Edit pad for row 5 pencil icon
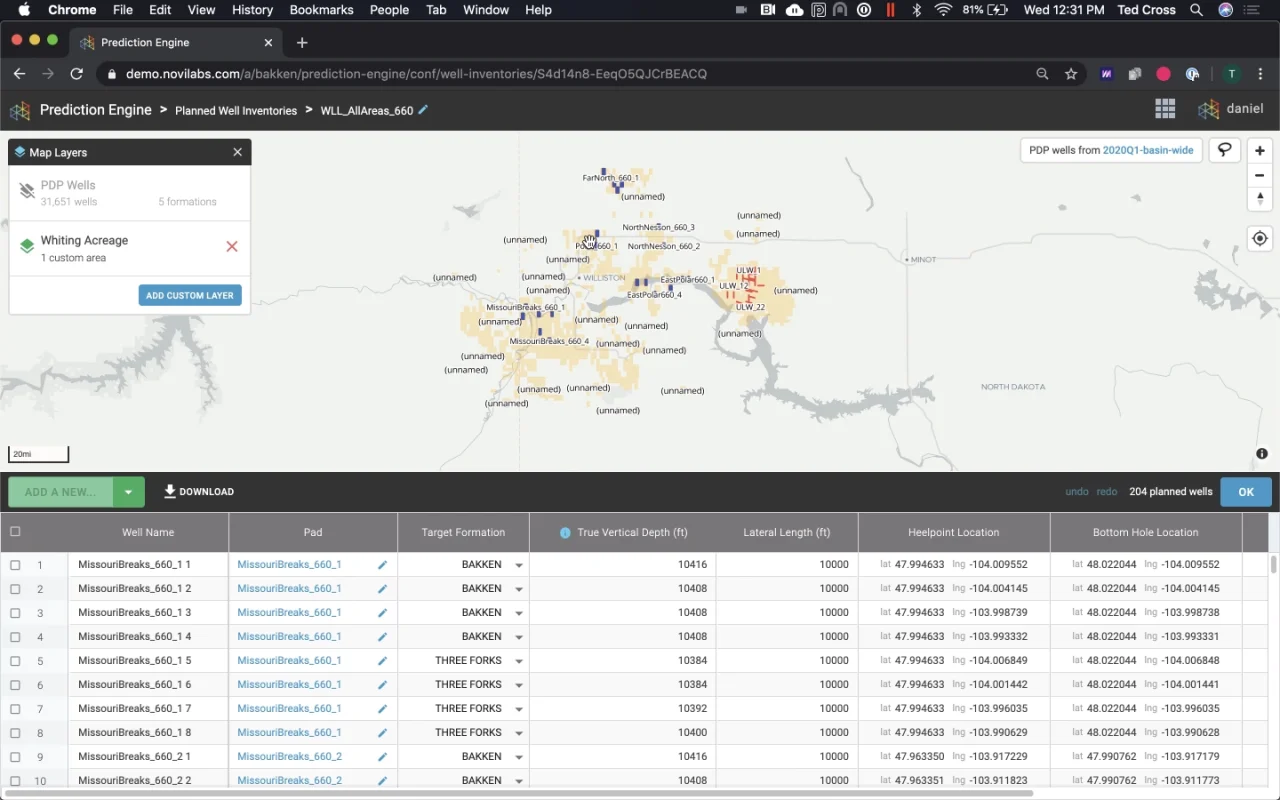Screen dimensions: 1280x800 click(382, 661)
